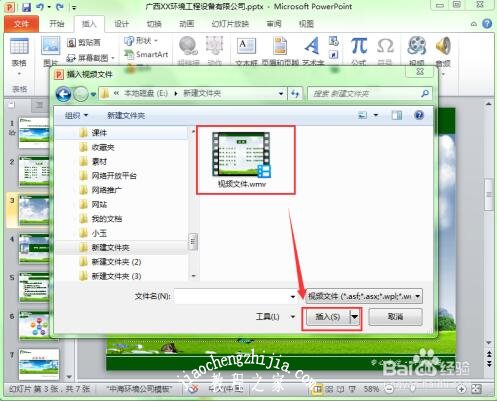497x401 pixels.
Task: Open the video file type filter dropdown
Action: (417, 296)
